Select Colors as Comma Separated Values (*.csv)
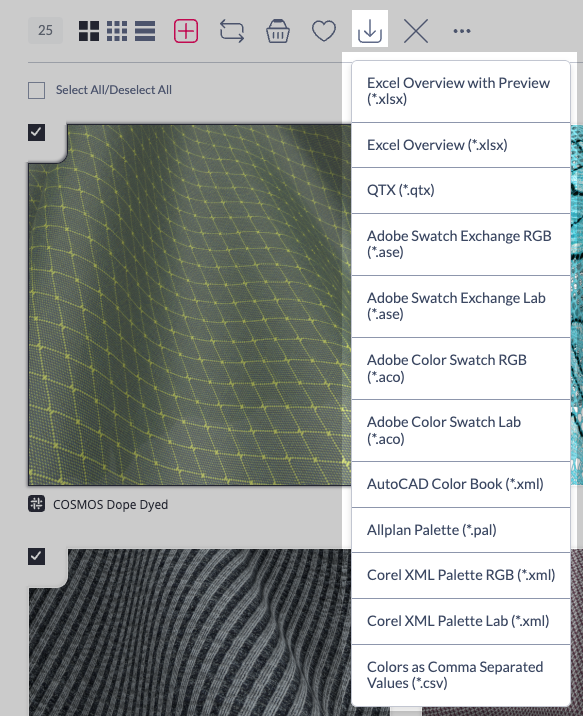This screenshot has width=583, height=716. point(461,675)
